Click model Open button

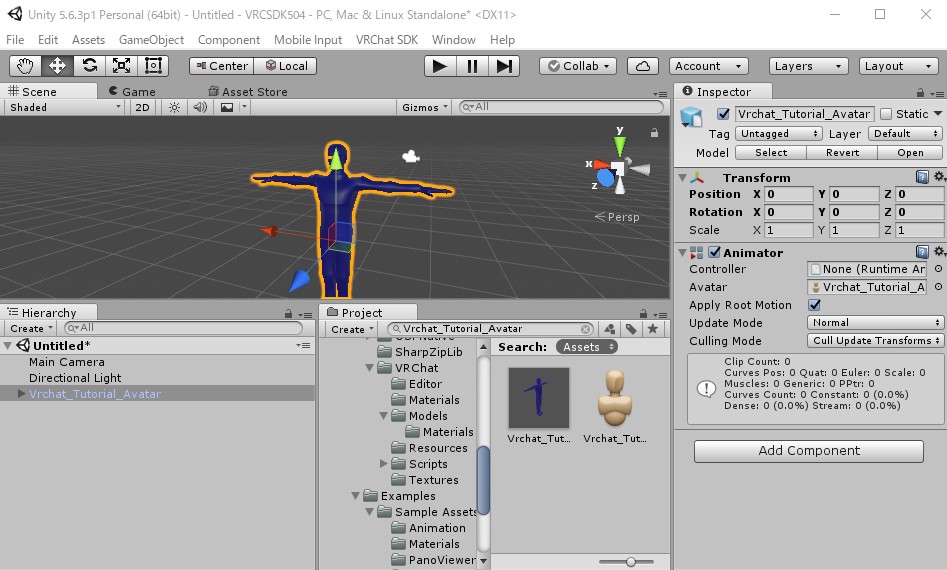(x=910, y=153)
